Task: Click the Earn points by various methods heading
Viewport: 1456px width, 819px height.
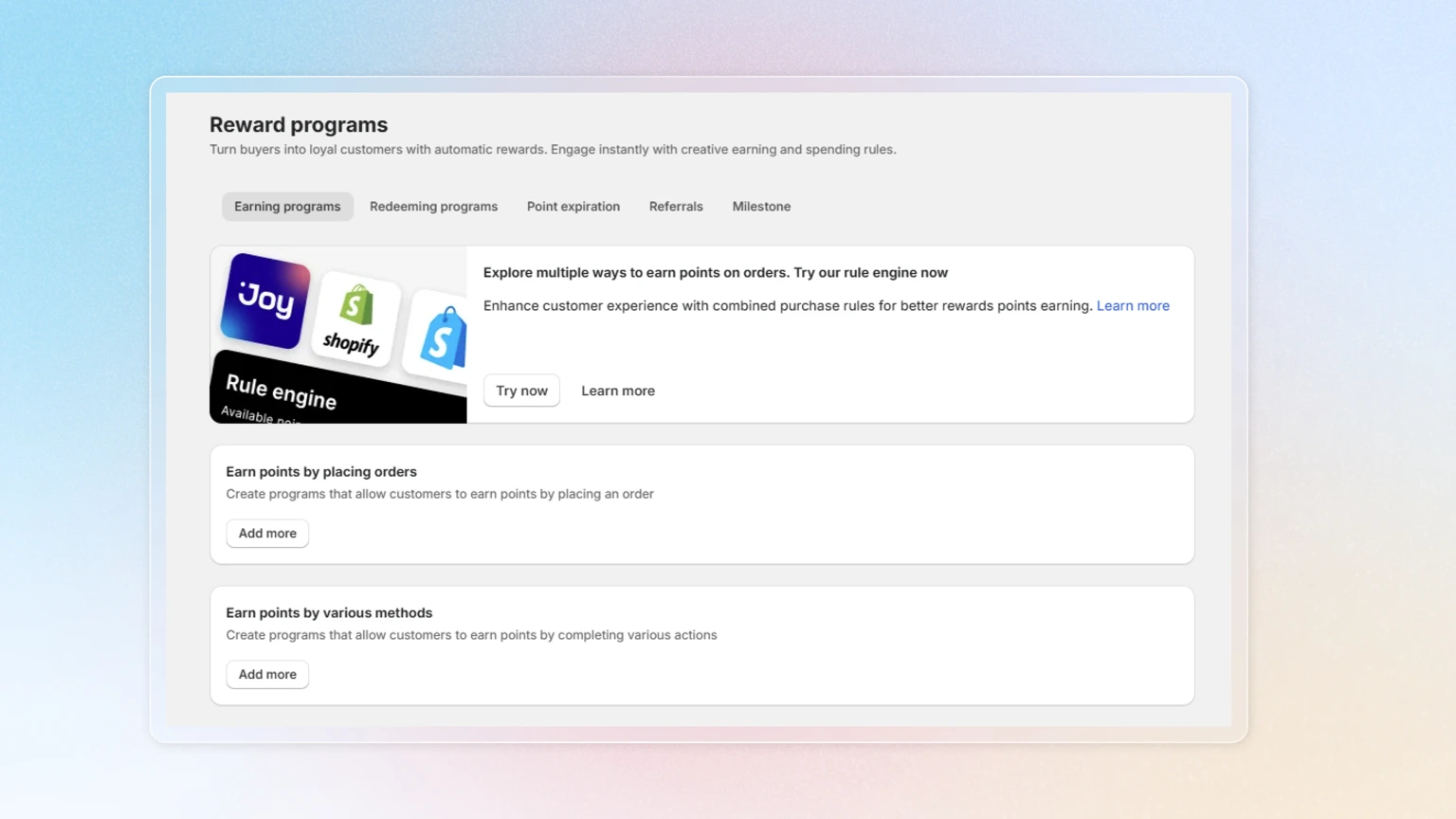Action: [x=329, y=613]
